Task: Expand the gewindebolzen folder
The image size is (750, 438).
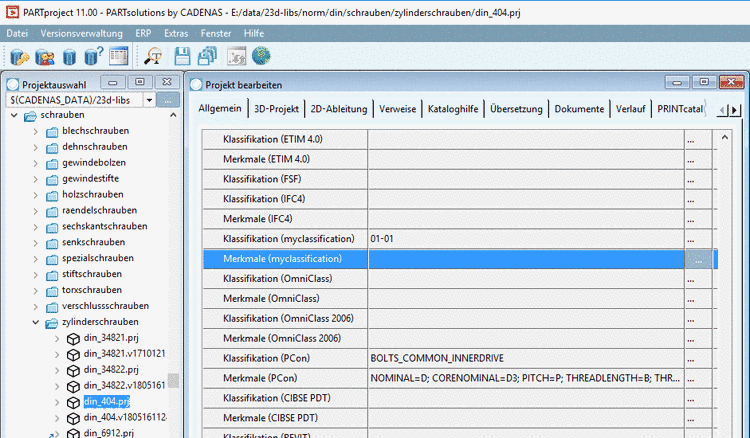Action: click(35, 164)
